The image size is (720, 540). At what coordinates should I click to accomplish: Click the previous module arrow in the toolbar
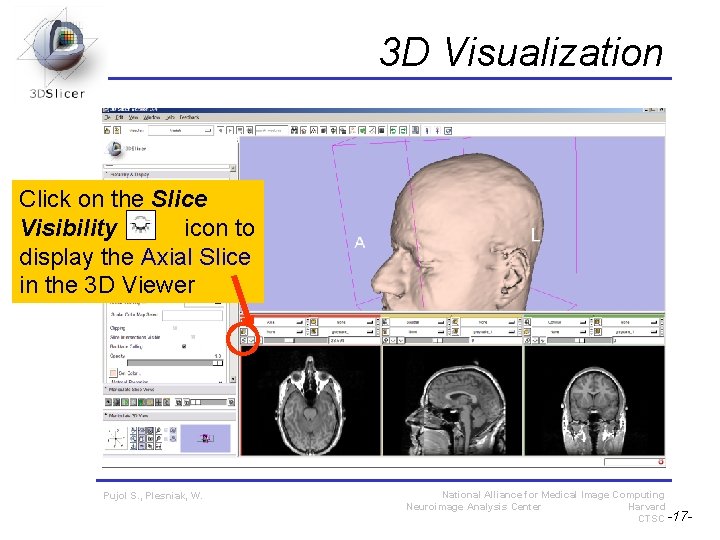[x=220, y=130]
